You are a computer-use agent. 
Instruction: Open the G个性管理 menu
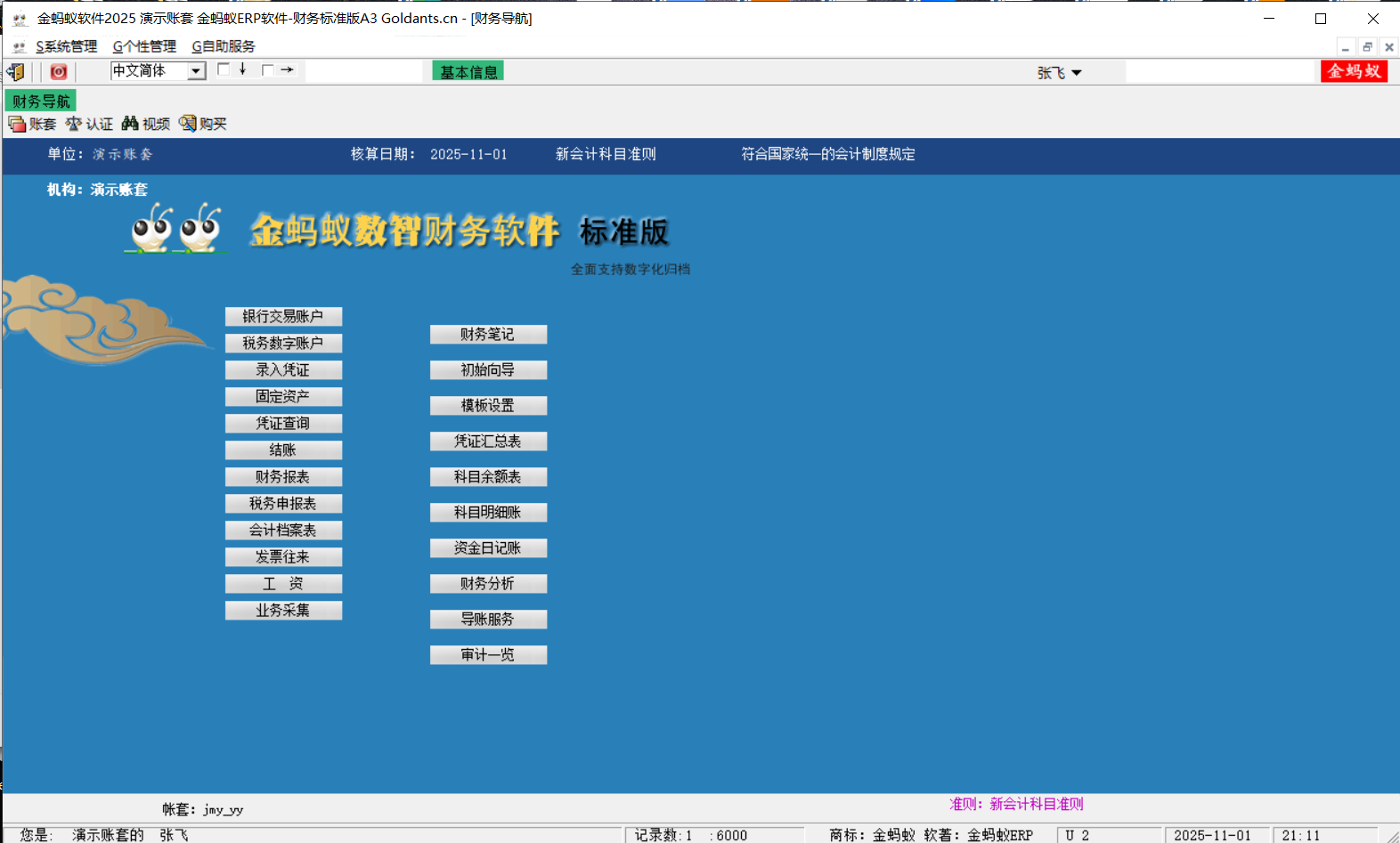click(144, 46)
